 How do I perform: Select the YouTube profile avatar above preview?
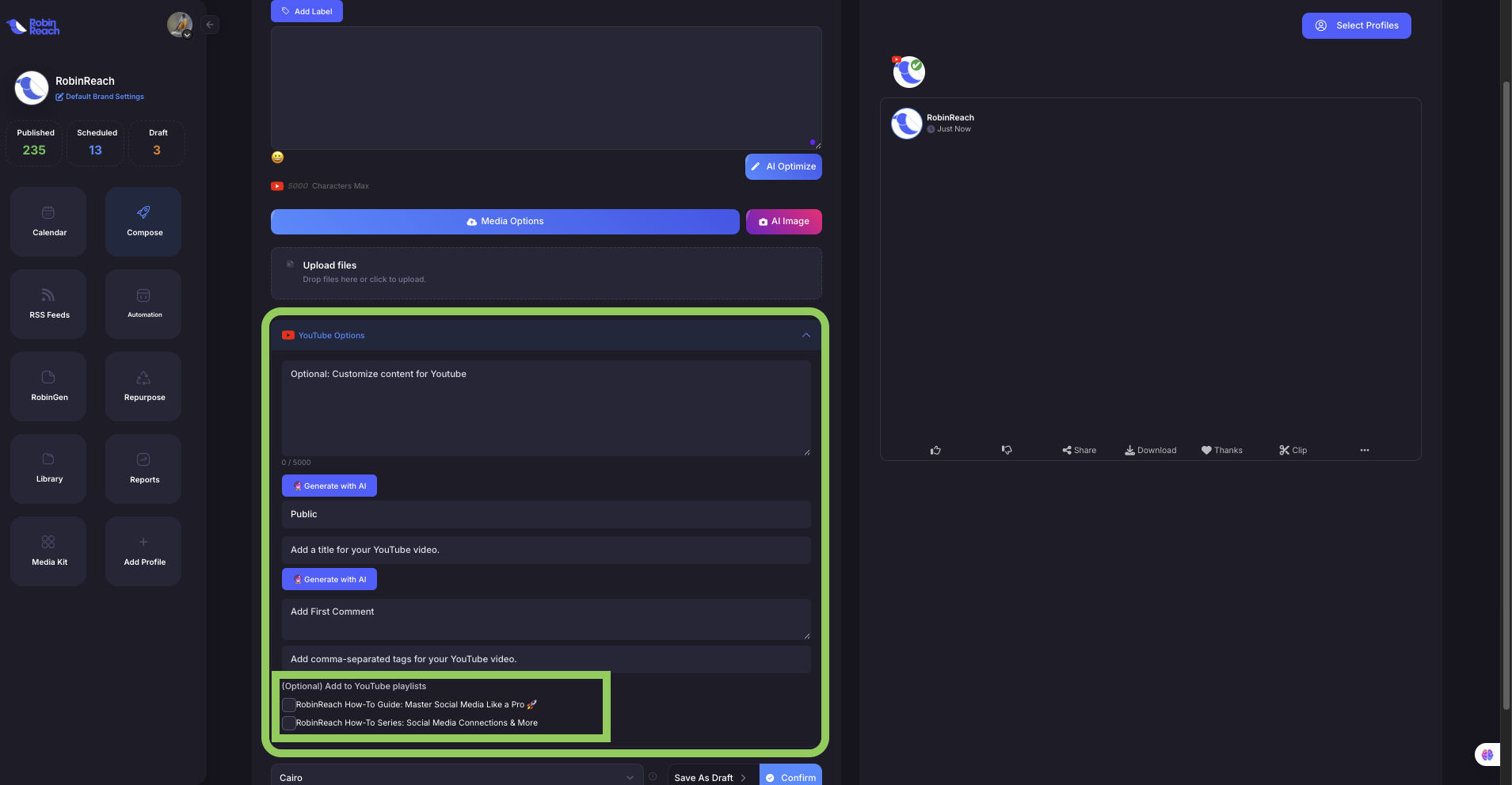click(x=908, y=72)
